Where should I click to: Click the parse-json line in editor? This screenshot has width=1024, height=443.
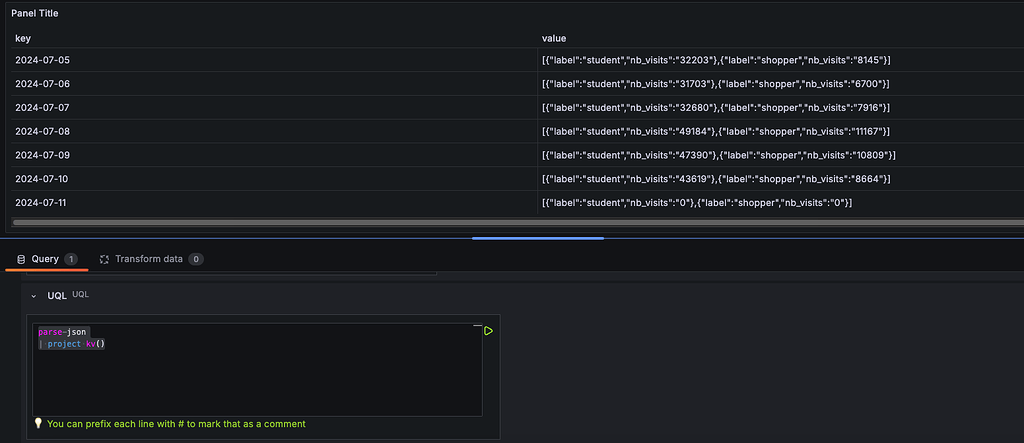click(62, 332)
